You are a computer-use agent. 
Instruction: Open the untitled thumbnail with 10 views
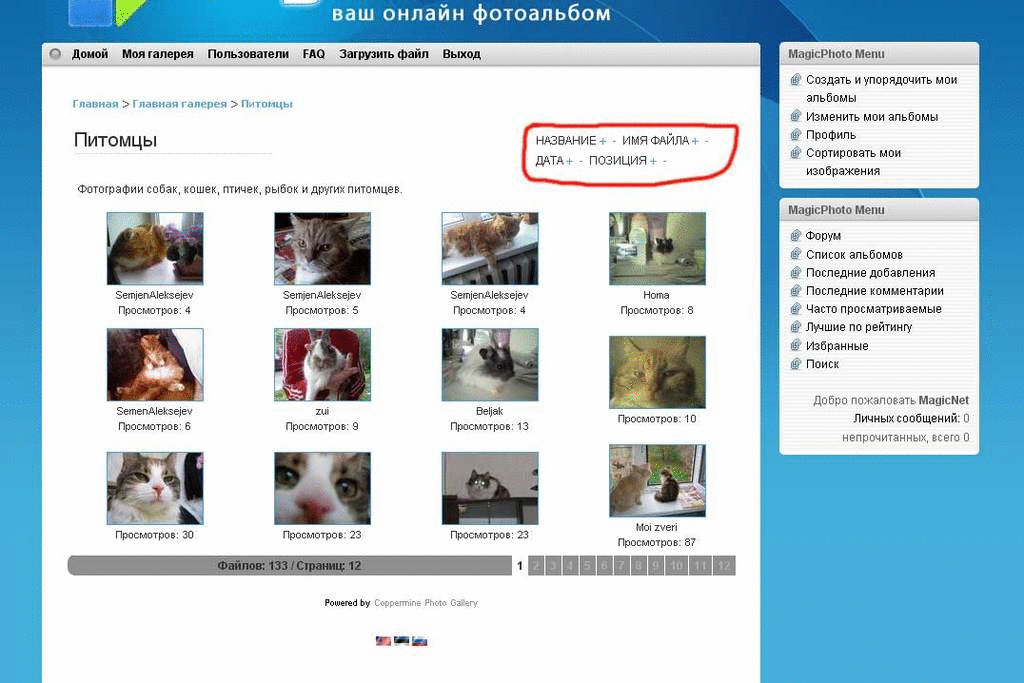(x=657, y=372)
